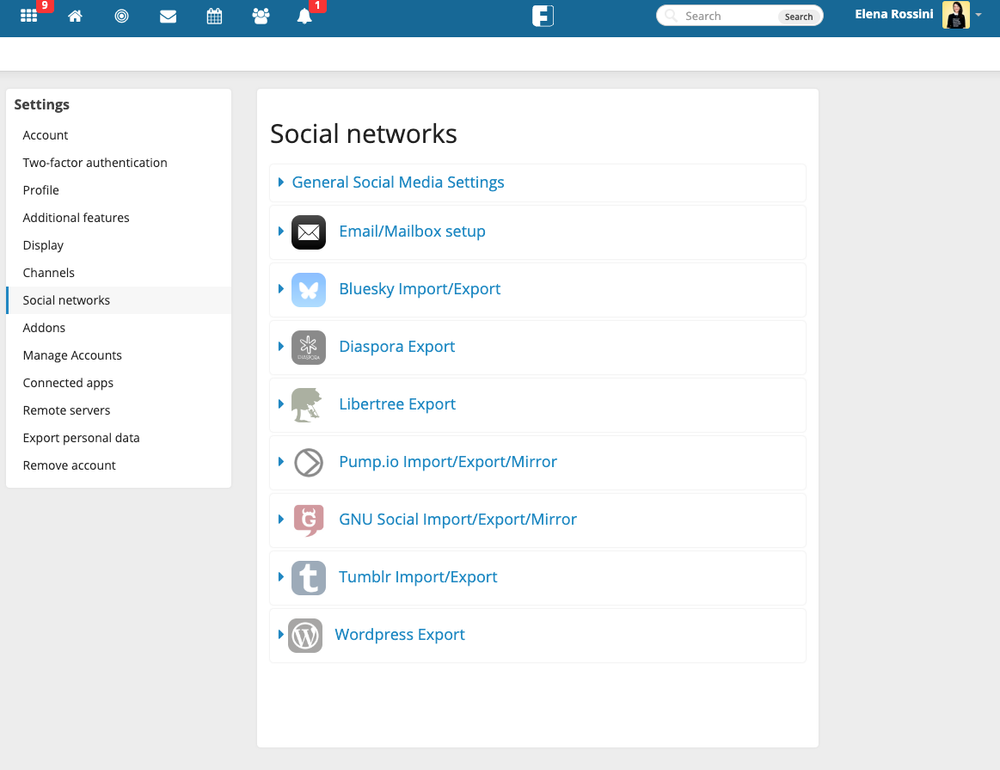This screenshot has width=1000, height=770.
Task: Expand Diaspora Export section
Action: coord(397,347)
